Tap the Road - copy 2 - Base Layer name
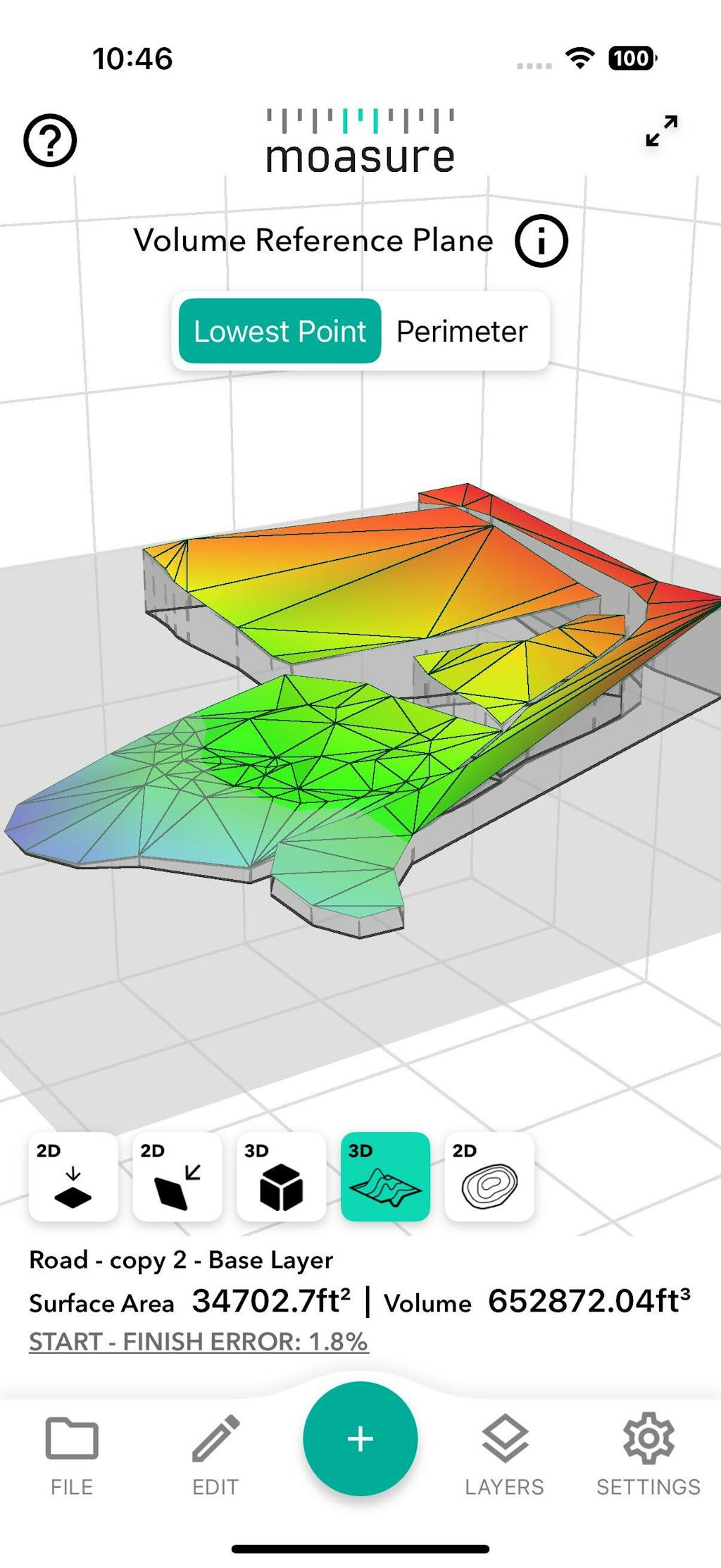This screenshot has width=721, height=1568. tap(181, 1260)
